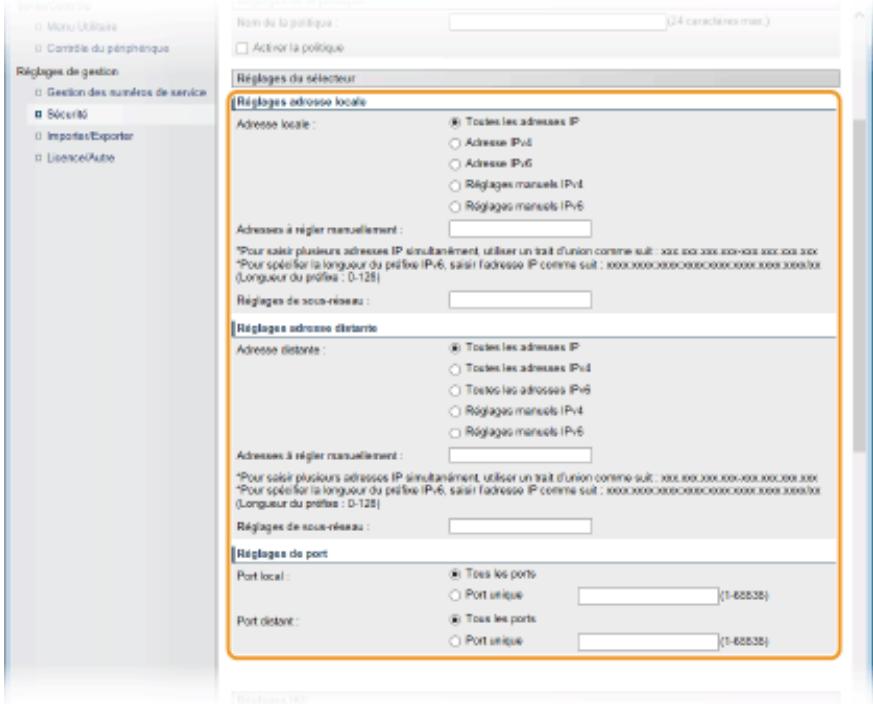Select remote Toutes les adresses IPv6
This screenshot has width=873, height=704.
pyautogui.click(x=455, y=390)
